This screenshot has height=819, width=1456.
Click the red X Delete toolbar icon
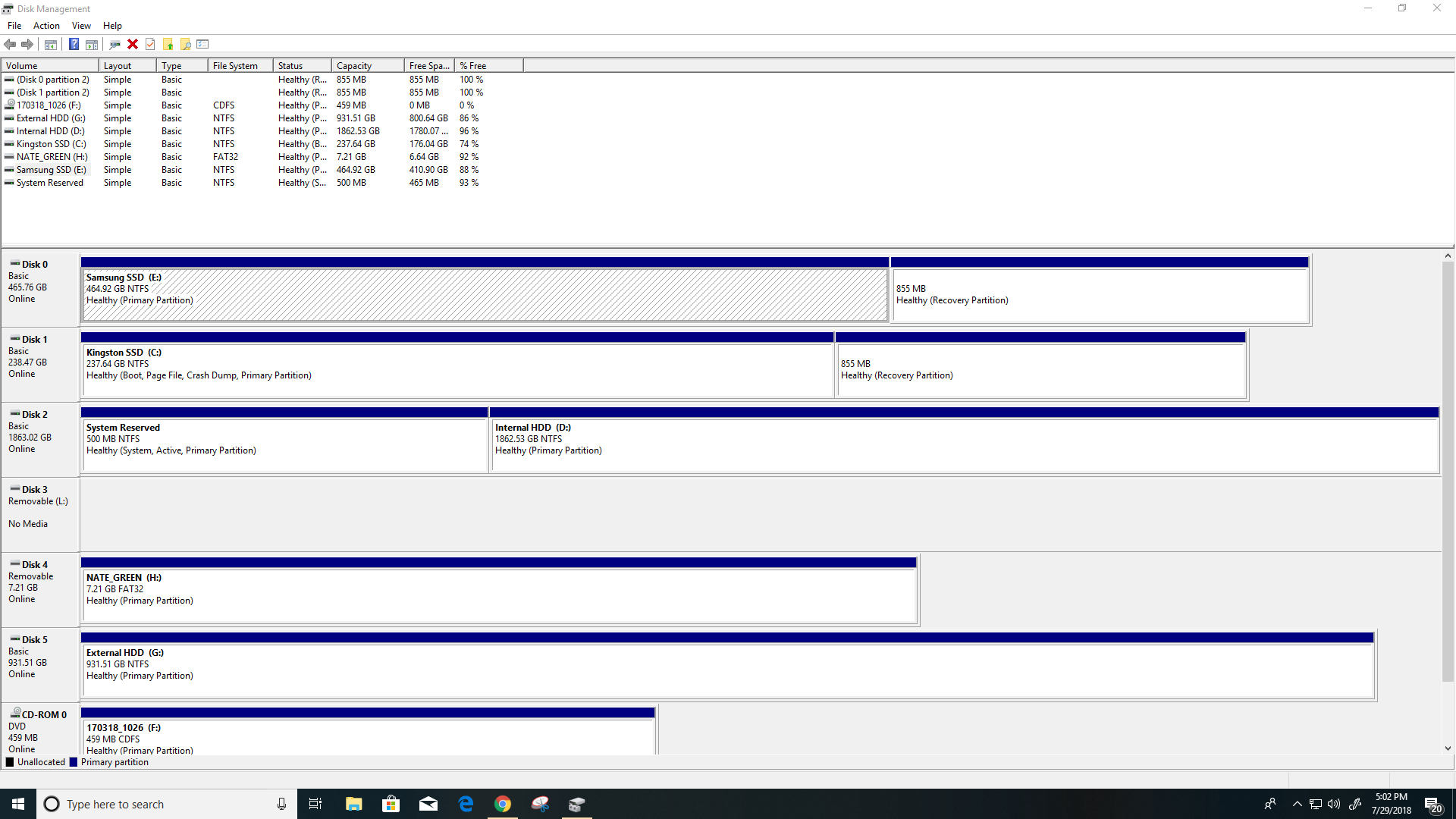tap(133, 44)
